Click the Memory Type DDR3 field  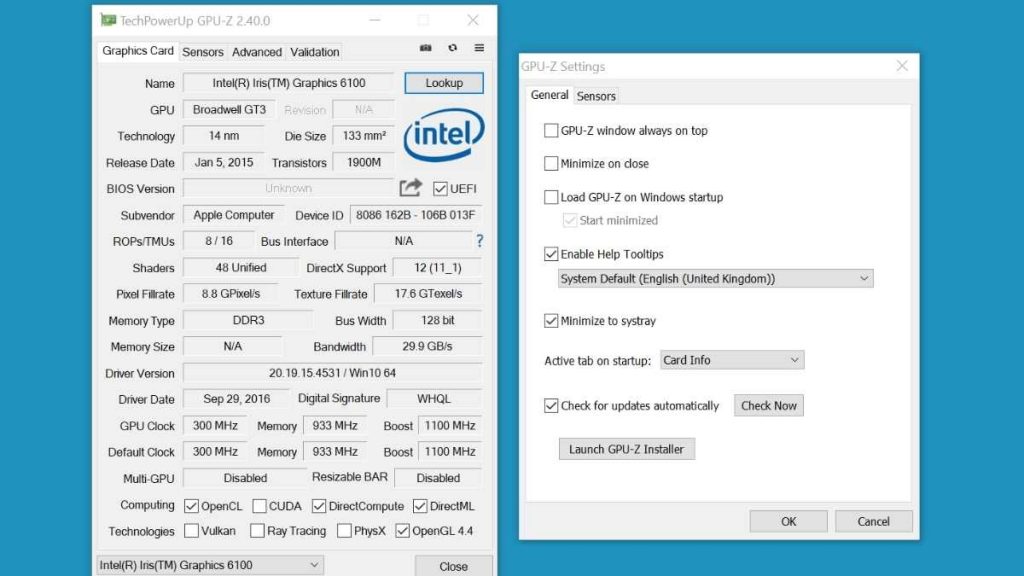[248, 321]
